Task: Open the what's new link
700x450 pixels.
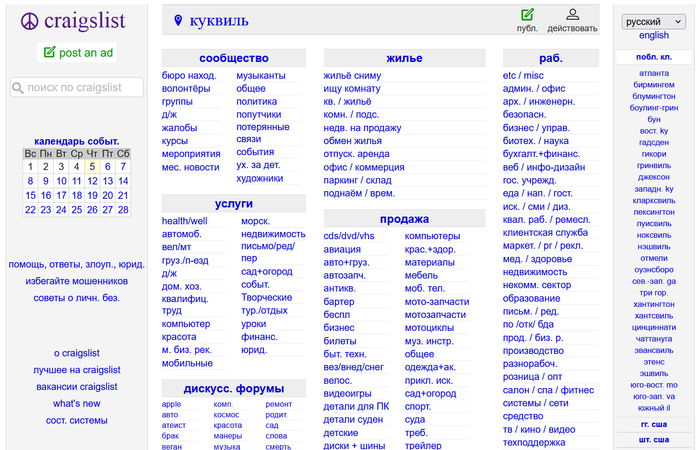Action: point(77,404)
